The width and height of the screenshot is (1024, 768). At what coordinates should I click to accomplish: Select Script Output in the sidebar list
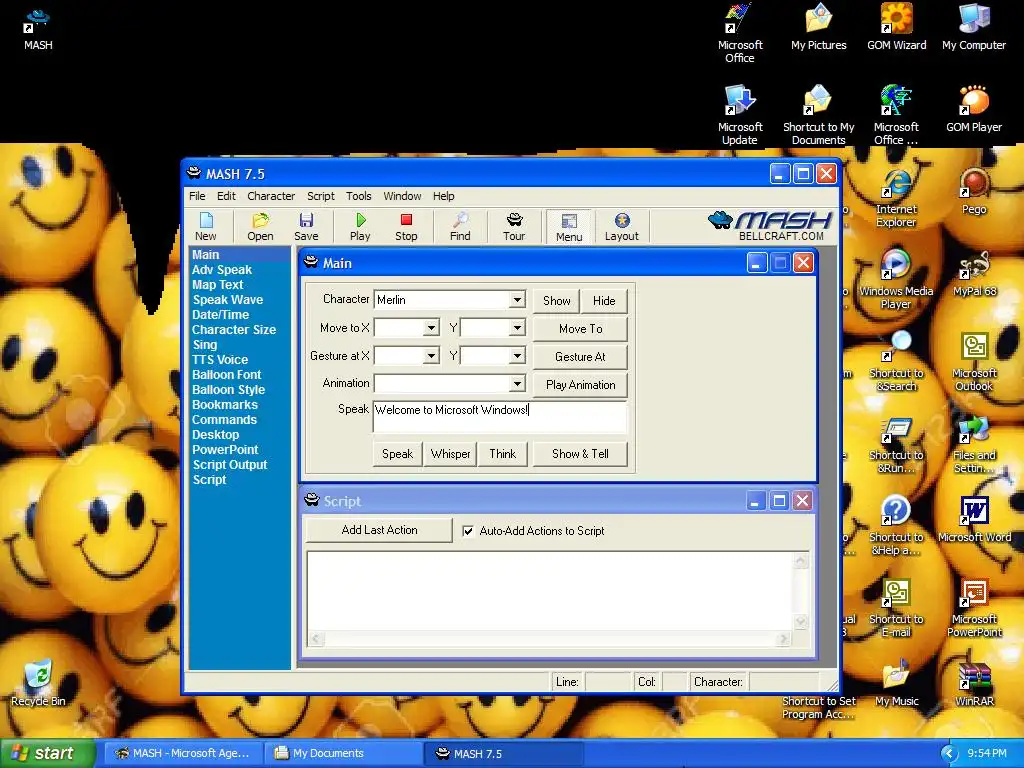point(230,465)
